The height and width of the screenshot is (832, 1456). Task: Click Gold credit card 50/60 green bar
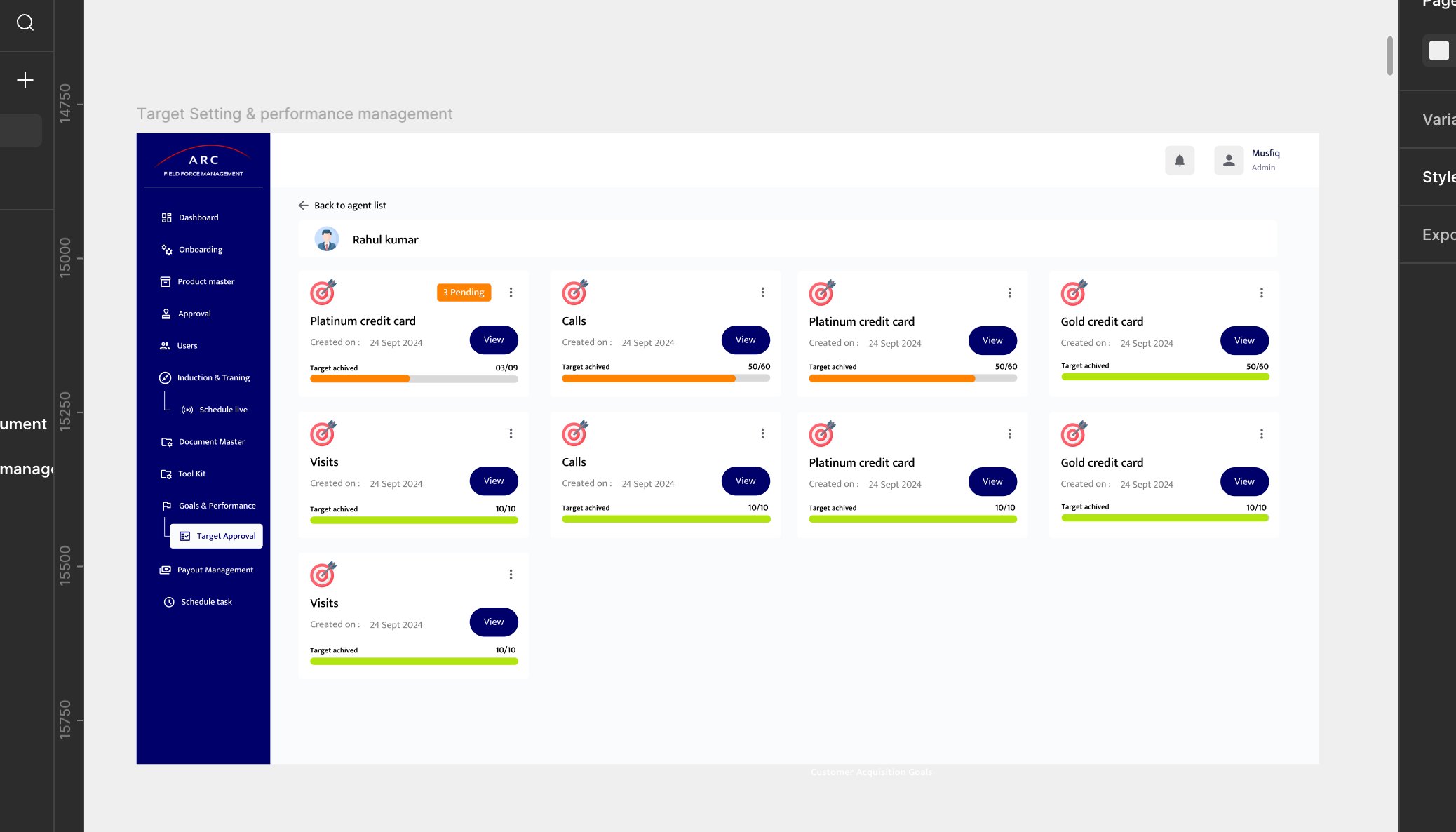pos(1165,377)
